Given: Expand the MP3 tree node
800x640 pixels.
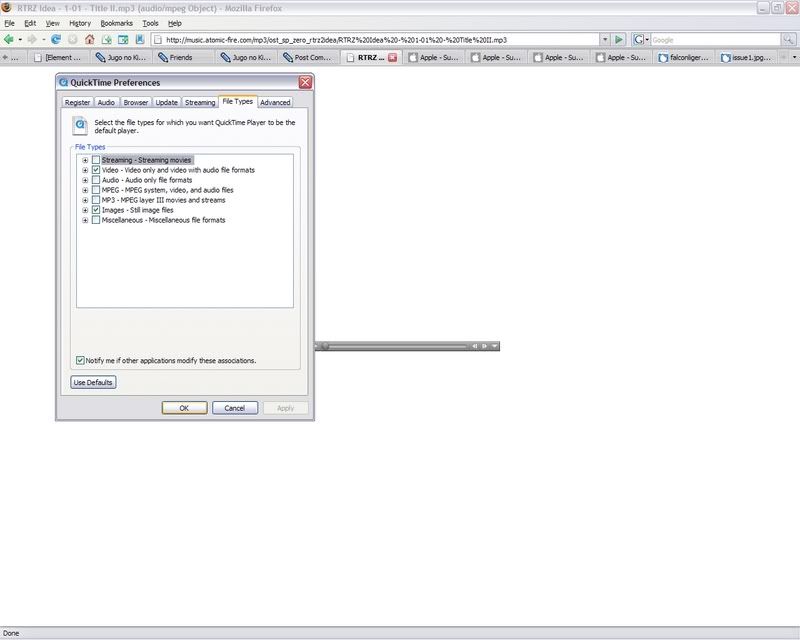Looking at the screenshot, I should pyautogui.click(x=85, y=200).
